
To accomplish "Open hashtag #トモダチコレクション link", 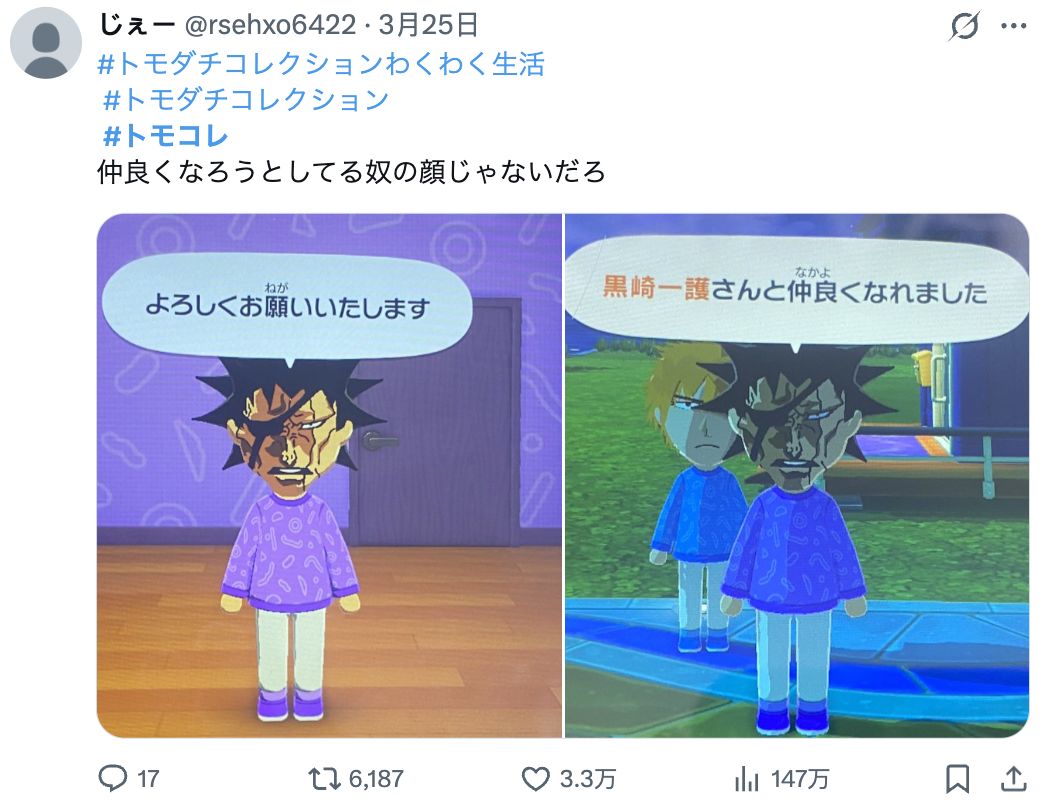I will click(246, 100).
